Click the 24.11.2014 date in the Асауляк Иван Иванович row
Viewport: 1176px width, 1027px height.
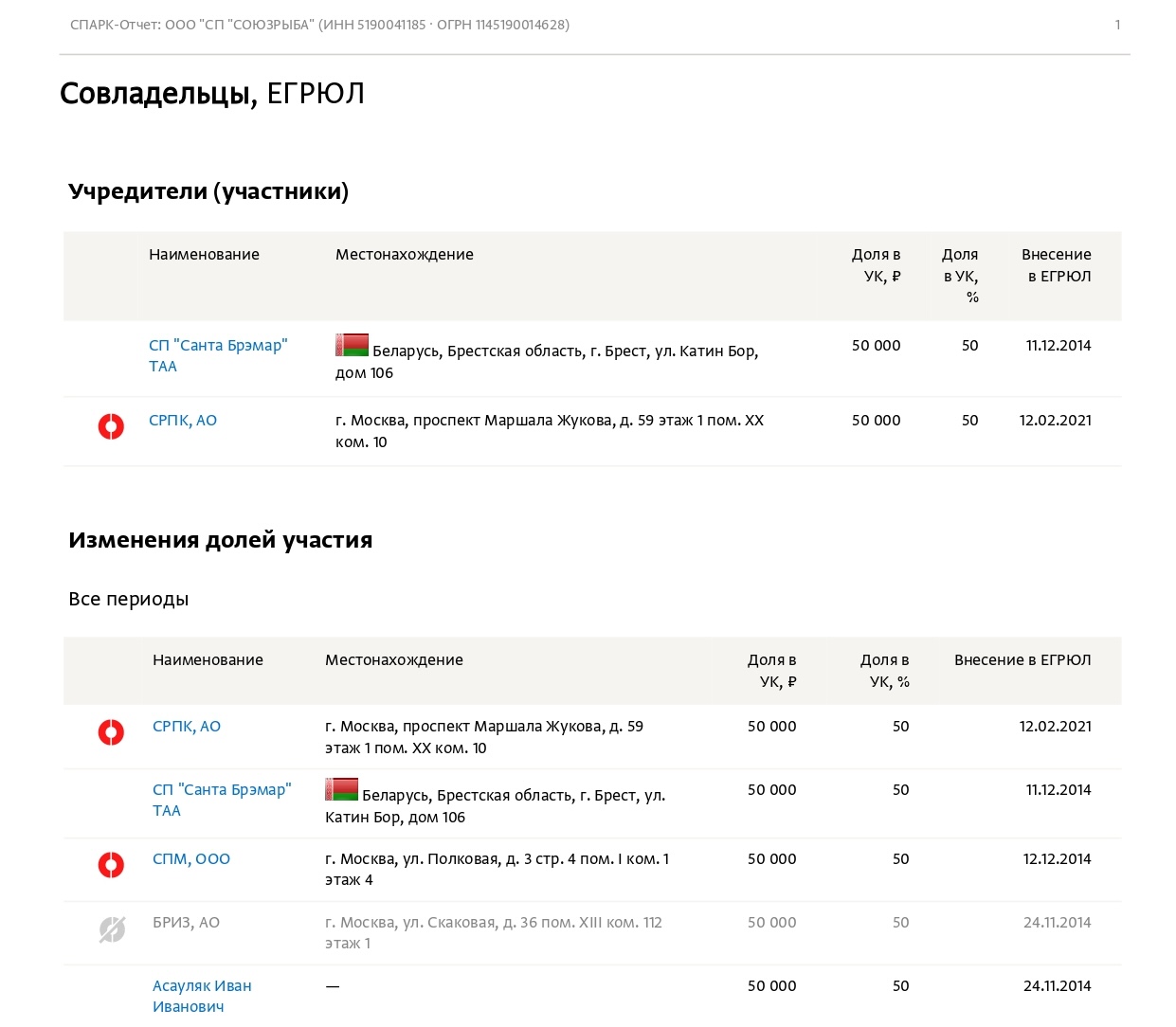1057,986
